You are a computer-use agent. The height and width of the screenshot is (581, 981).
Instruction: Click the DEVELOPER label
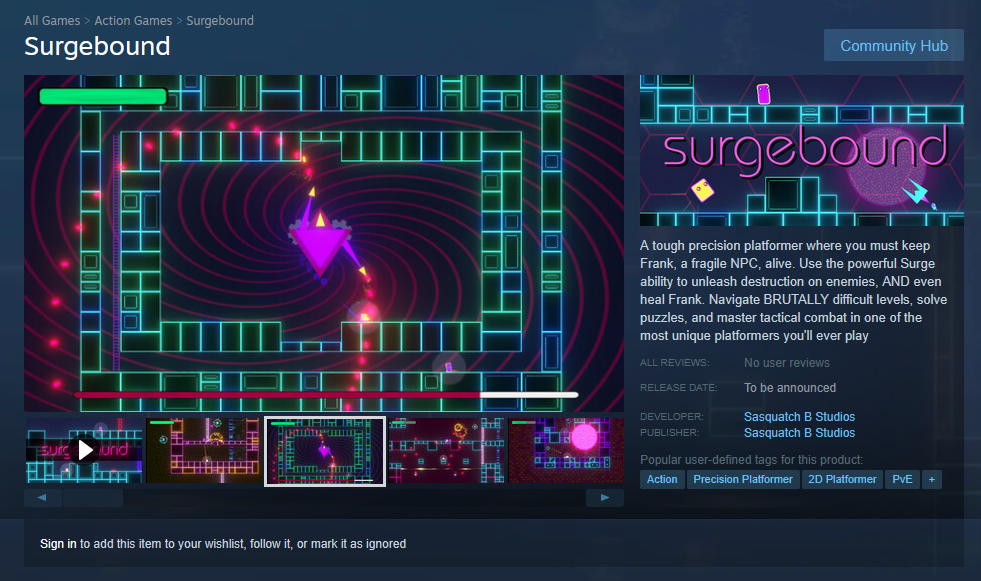671,417
